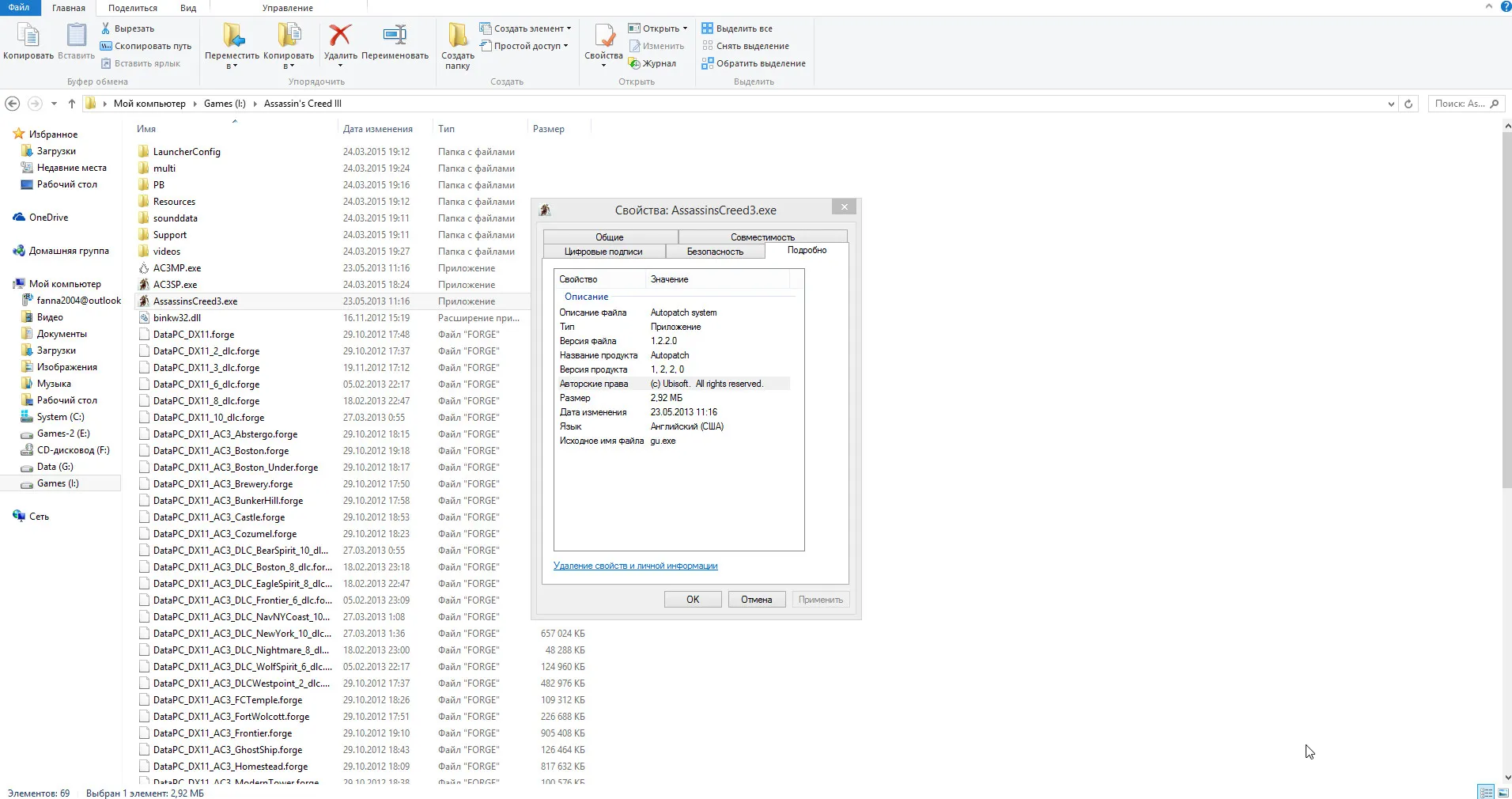Close the Свойства dialog
This screenshot has width=1512, height=799.
(x=845, y=206)
